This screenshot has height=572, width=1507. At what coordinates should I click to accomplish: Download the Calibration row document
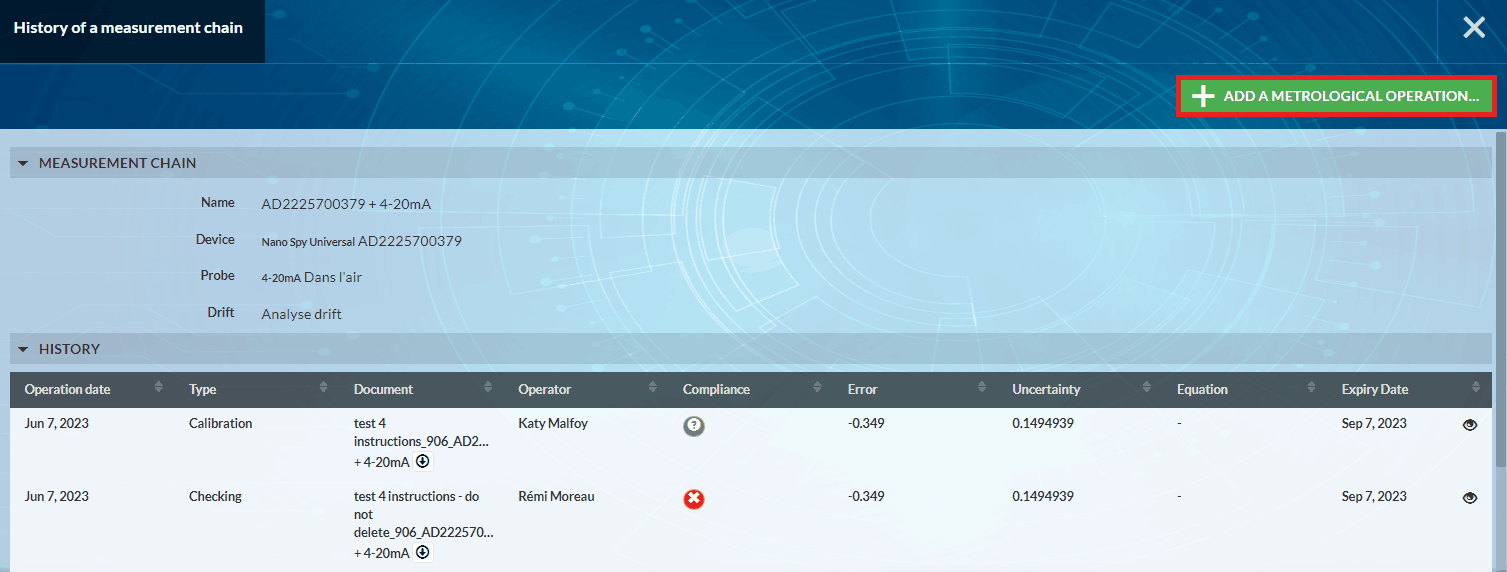tap(423, 461)
